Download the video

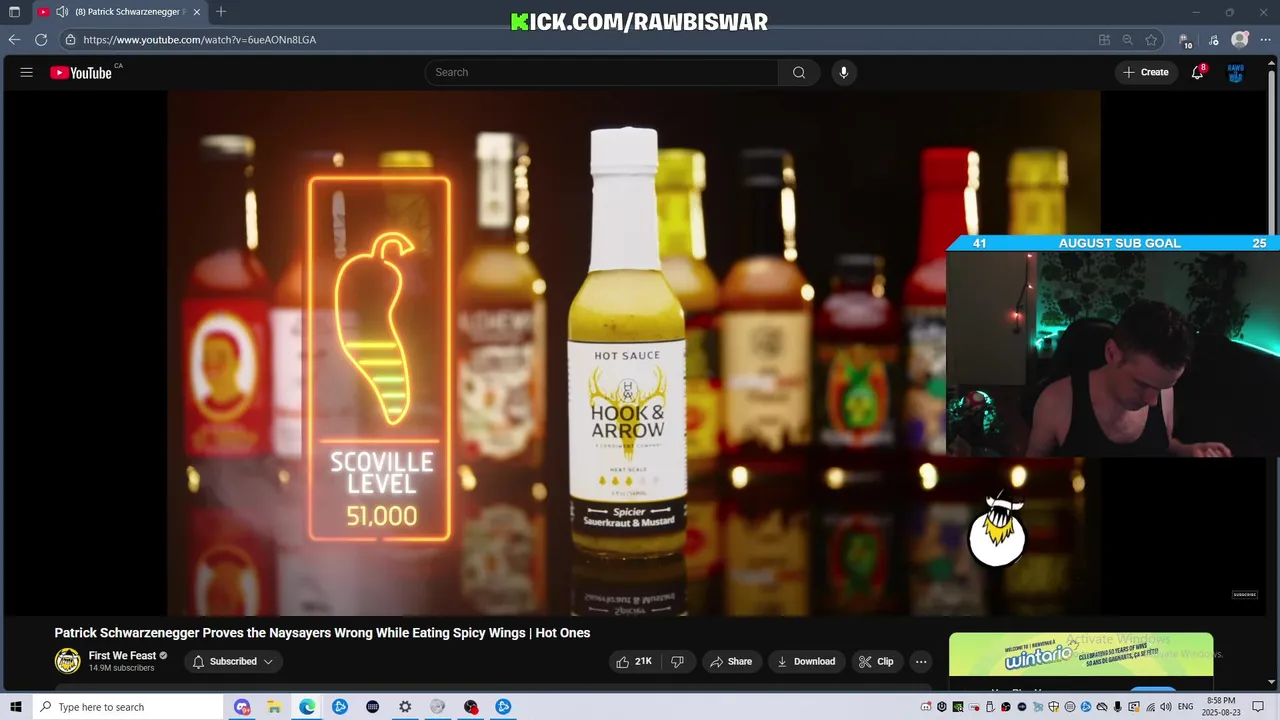[806, 661]
